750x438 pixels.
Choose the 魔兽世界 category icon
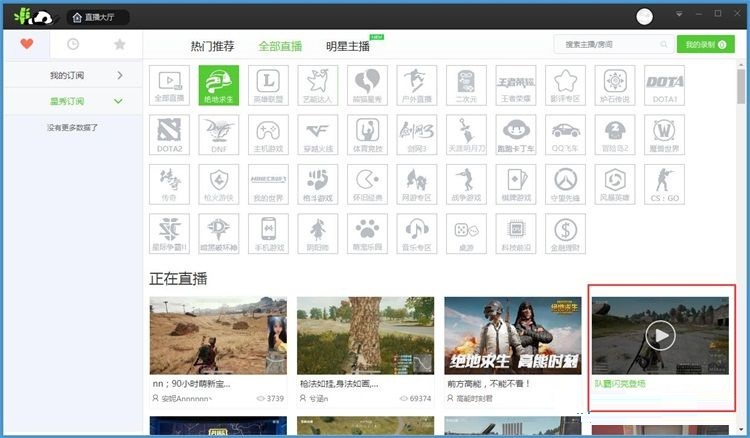(665, 134)
